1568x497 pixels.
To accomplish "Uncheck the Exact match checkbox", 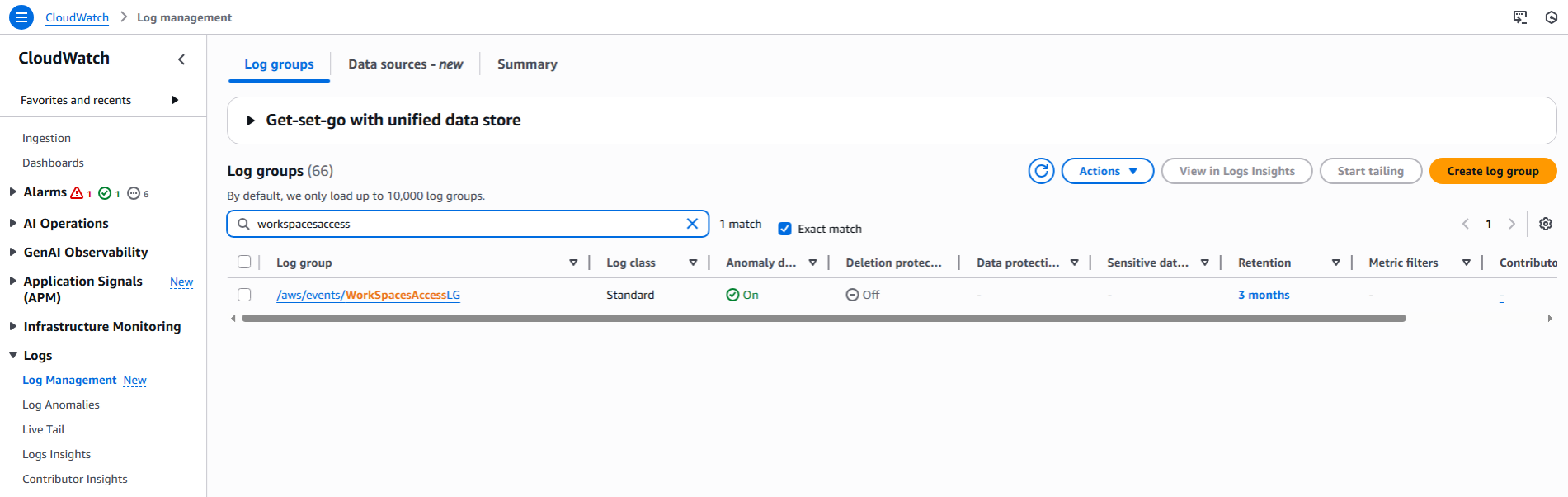I will 784,229.
